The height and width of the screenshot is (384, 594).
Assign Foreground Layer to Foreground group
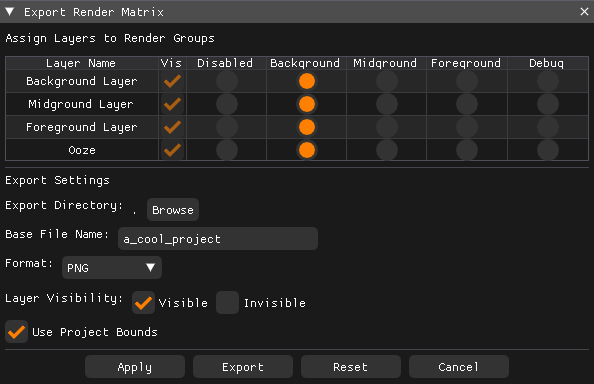[x=467, y=127]
